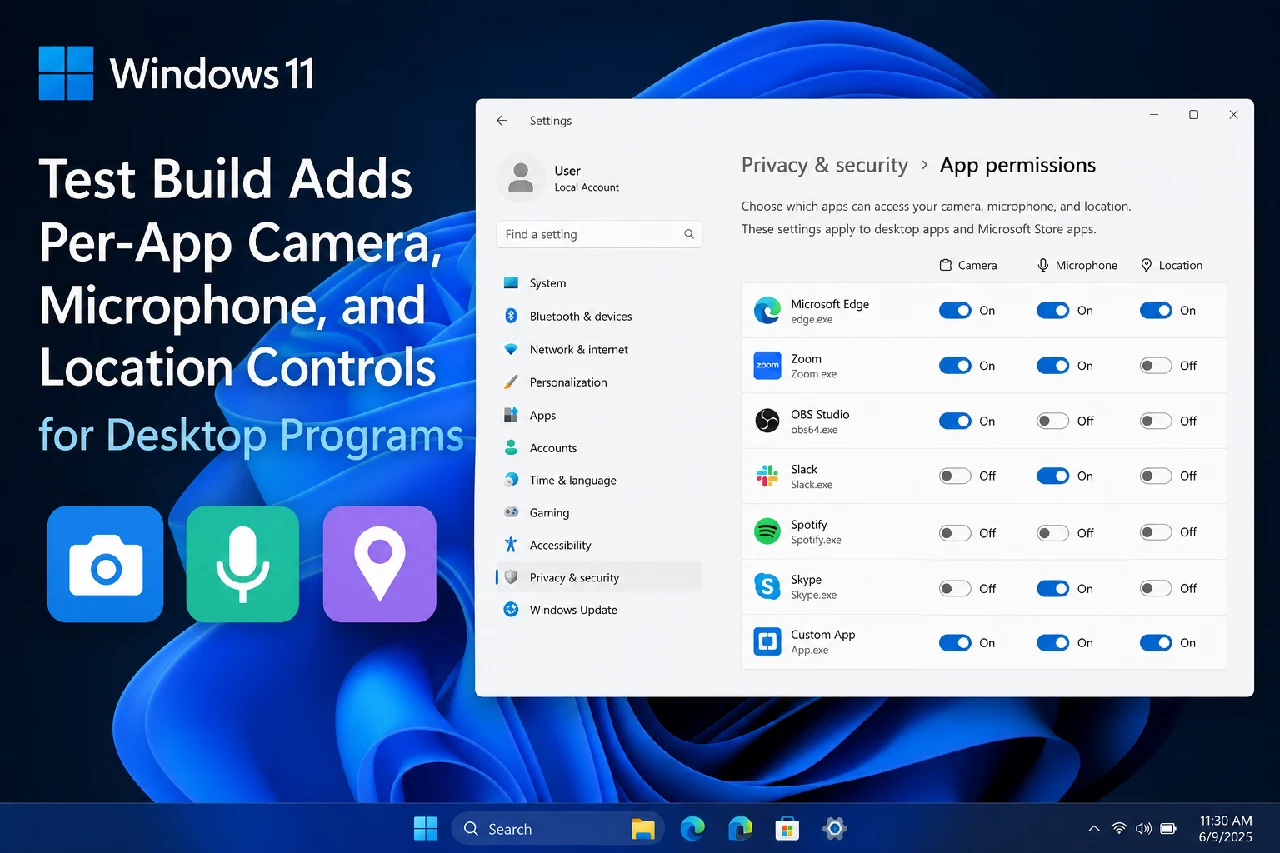Click the purple location pin tile
This screenshot has height=853, width=1280.
(380, 564)
